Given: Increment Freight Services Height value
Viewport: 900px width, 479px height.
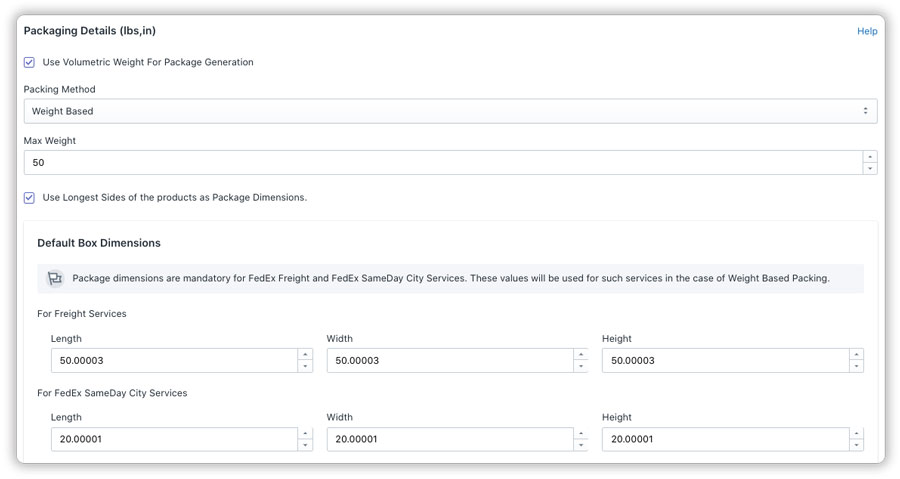Looking at the screenshot, I should coord(856,355).
